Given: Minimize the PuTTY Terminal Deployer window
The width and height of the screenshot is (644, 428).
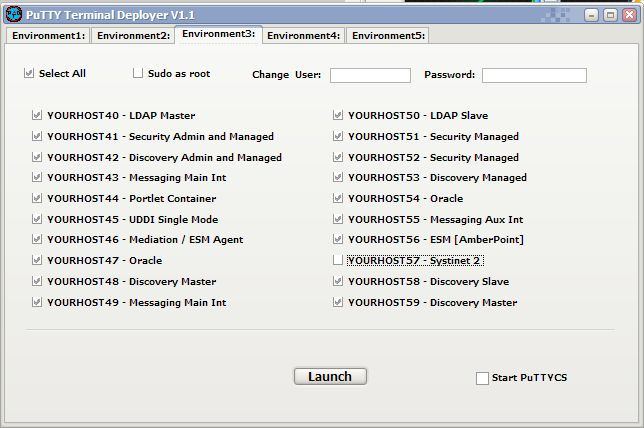Looking at the screenshot, I should click(592, 15).
